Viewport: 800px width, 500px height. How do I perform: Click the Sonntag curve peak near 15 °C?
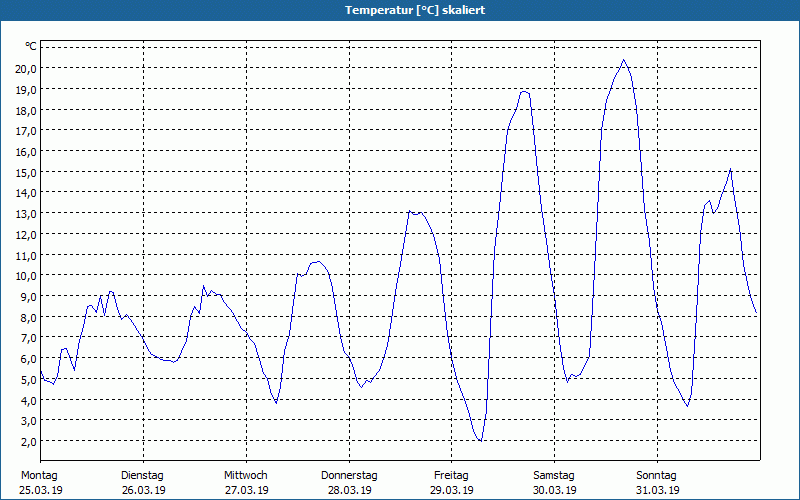(730, 169)
